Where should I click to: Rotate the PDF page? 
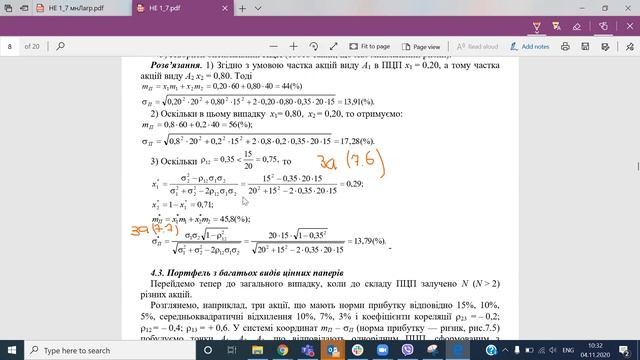(x=313, y=47)
